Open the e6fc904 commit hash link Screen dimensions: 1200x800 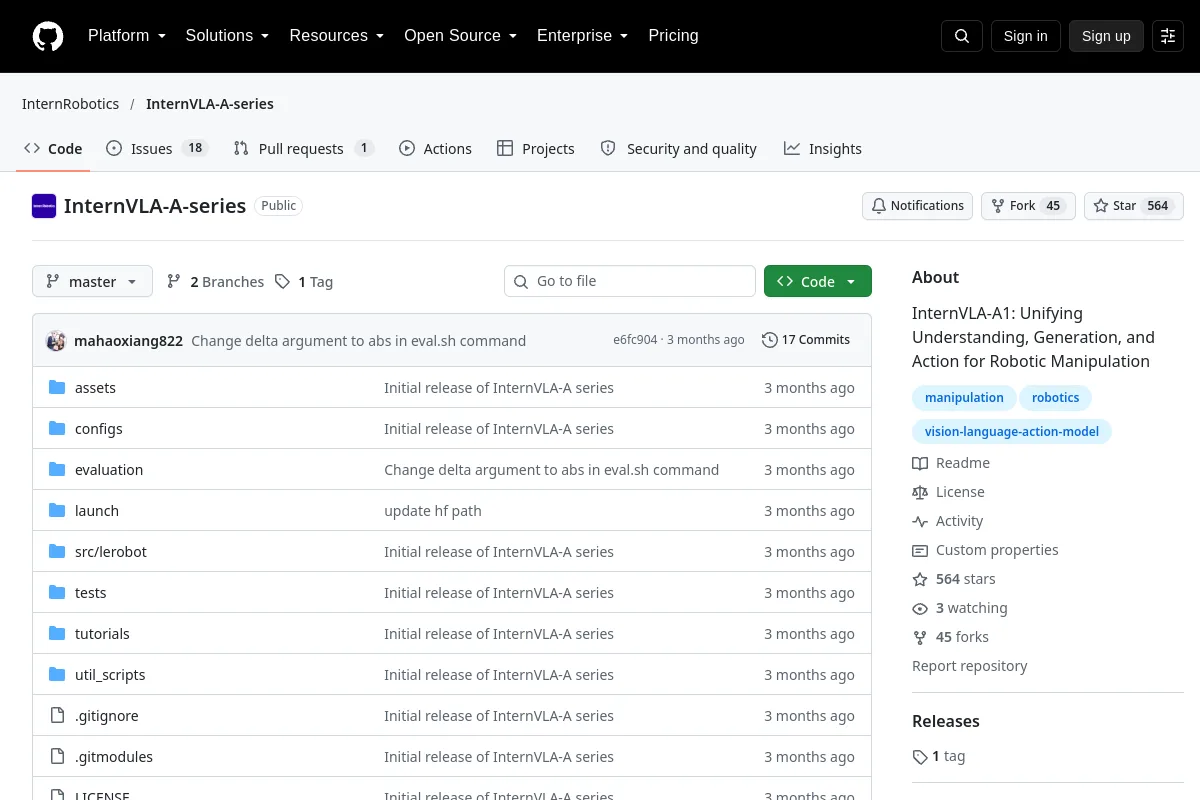635,340
